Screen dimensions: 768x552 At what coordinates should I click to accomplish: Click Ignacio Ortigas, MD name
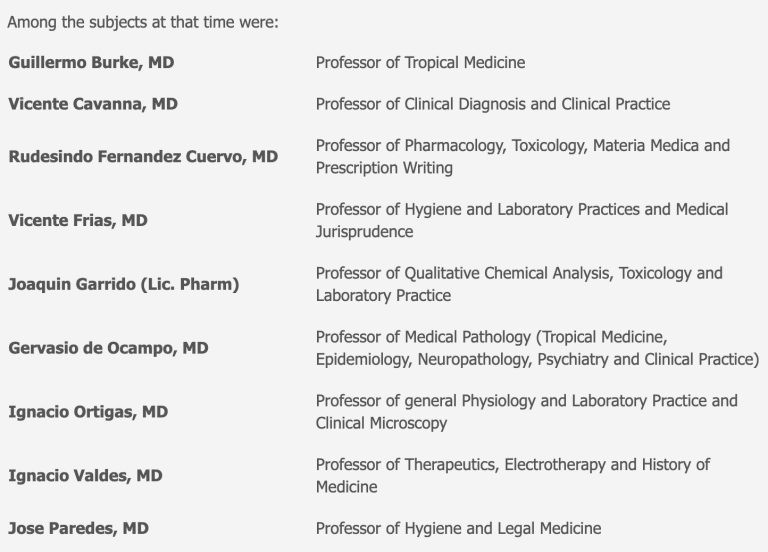(88, 411)
